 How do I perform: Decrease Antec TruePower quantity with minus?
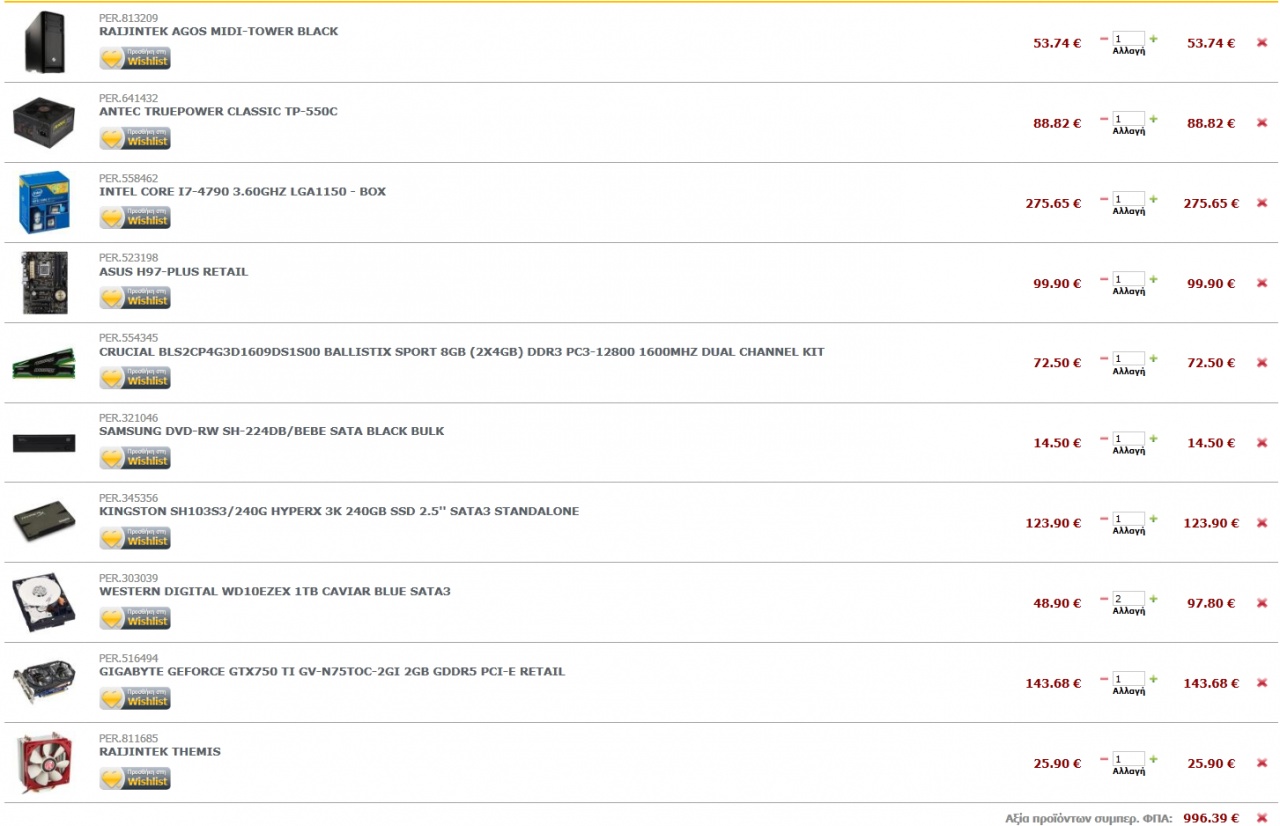coord(1104,119)
